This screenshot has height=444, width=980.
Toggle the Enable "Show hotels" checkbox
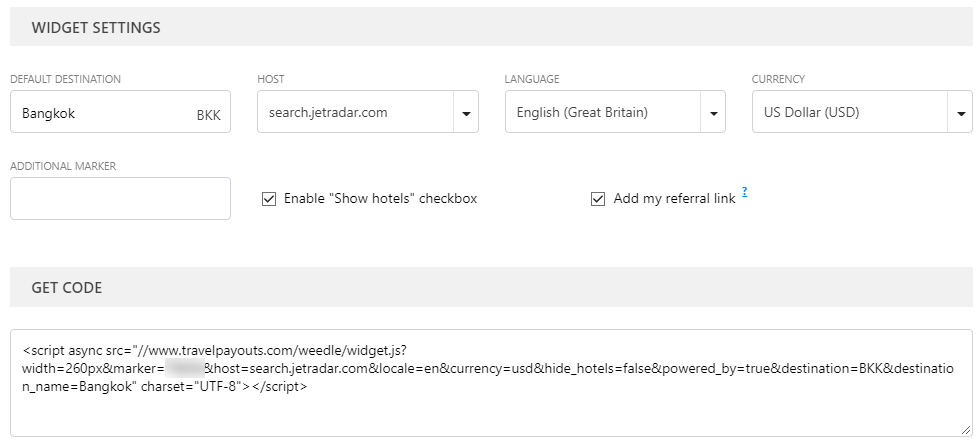coord(269,199)
